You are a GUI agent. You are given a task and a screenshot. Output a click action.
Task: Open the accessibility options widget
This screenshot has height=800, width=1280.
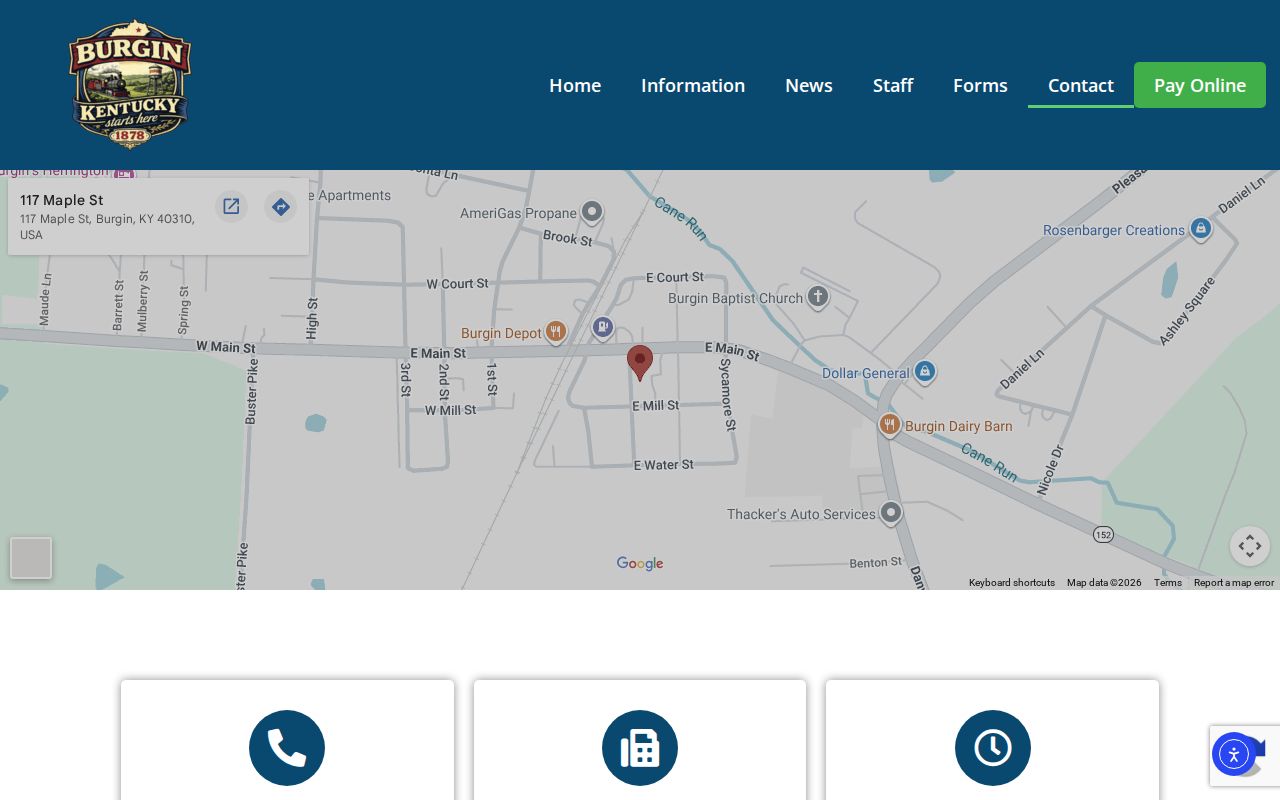pos(1234,754)
